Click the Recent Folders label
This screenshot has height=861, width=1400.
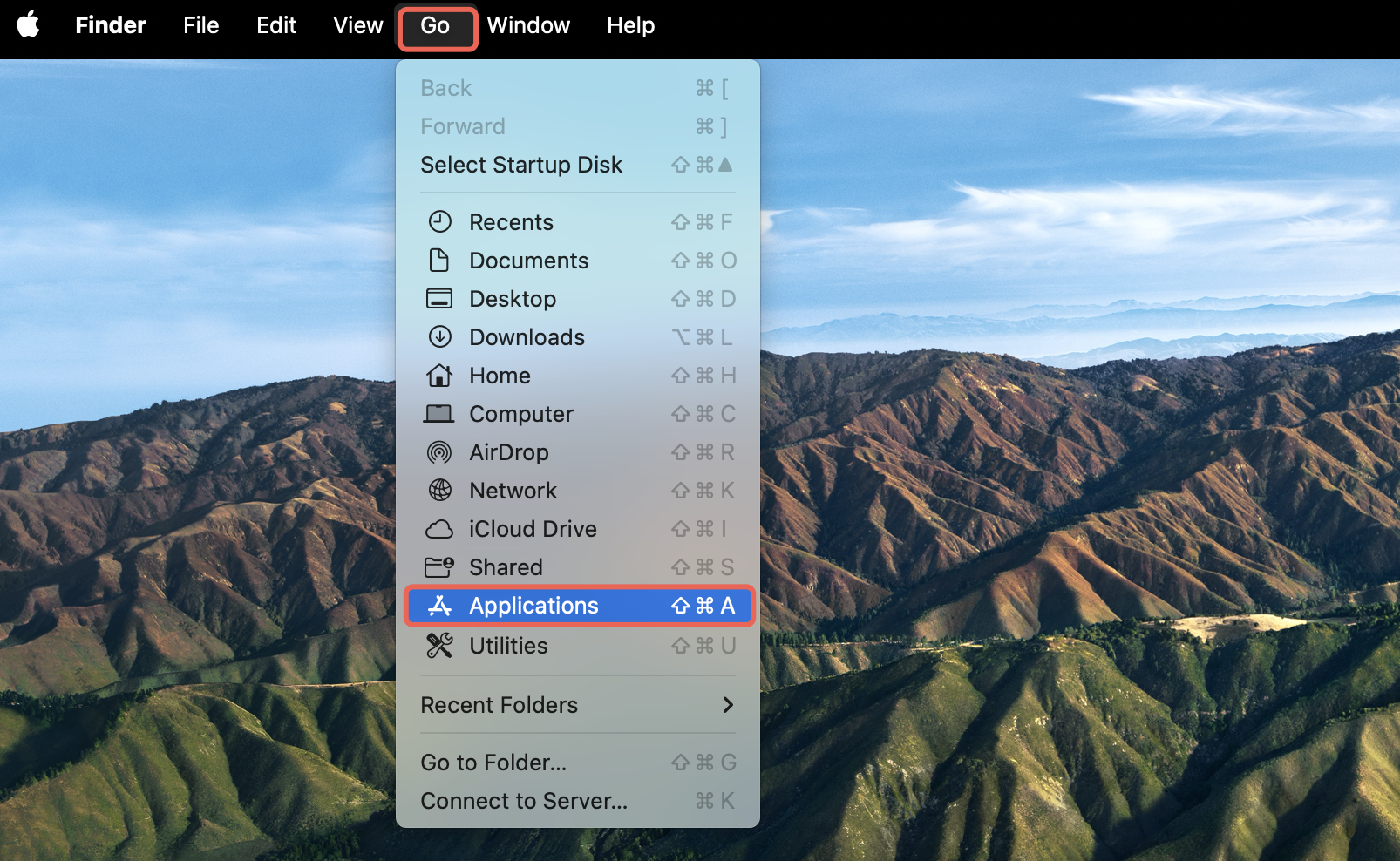(499, 705)
